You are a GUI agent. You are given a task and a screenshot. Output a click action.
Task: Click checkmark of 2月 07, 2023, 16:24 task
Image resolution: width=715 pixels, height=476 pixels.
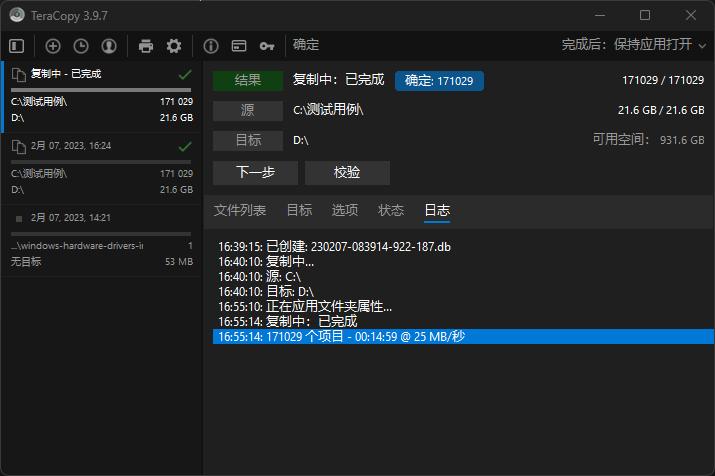[x=185, y=146]
